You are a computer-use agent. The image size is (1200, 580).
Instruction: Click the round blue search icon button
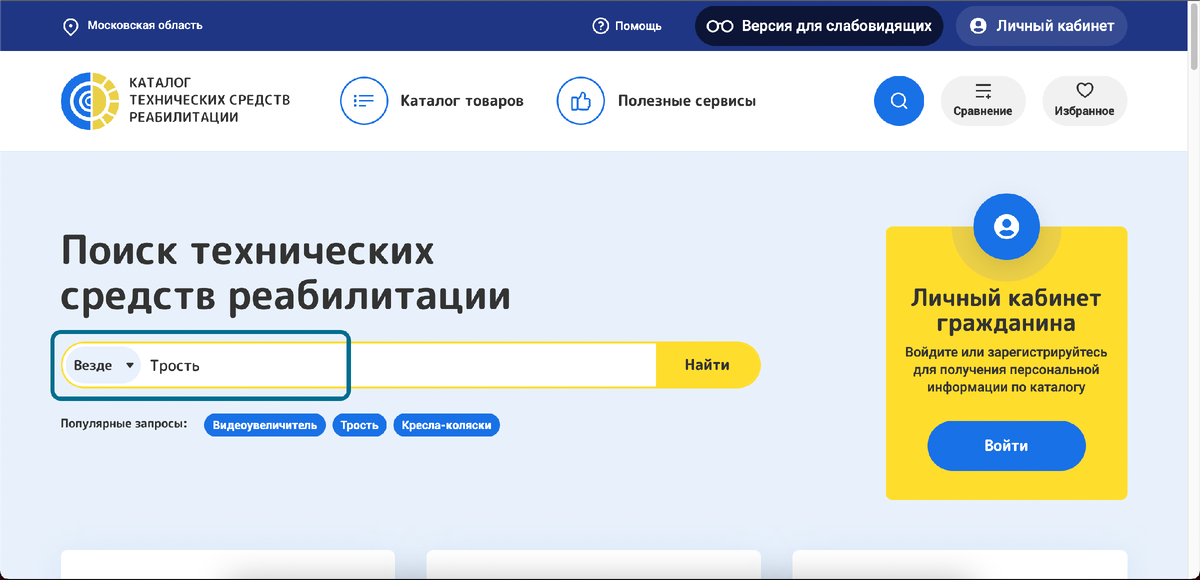[x=899, y=101]
